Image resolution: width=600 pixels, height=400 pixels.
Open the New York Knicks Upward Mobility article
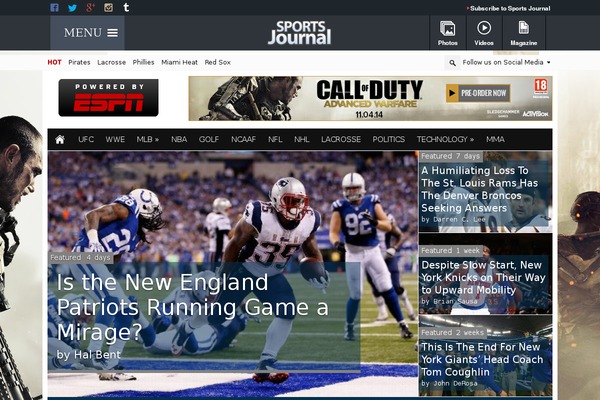pyautogui.click(x=483, y=278)
